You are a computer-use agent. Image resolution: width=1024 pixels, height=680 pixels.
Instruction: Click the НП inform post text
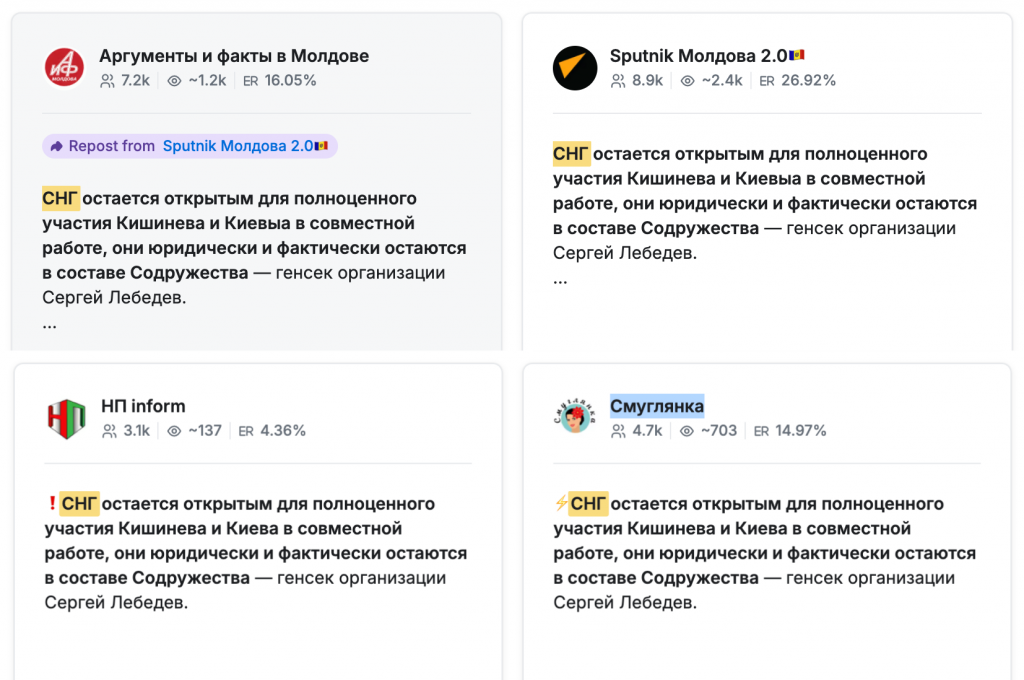[255, 553]
